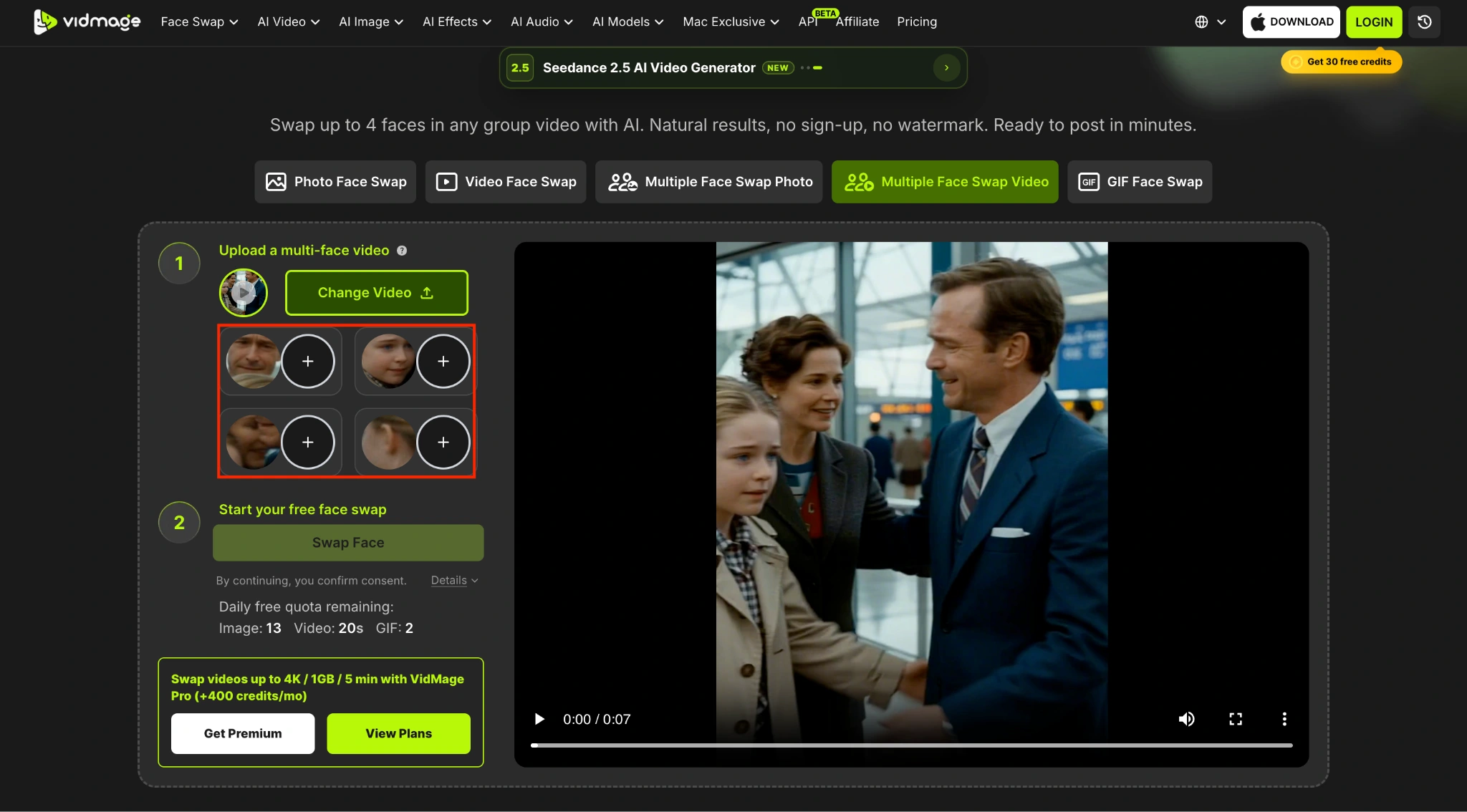Open the Affiliate page

pyautogui.click(x=857, y=21)
